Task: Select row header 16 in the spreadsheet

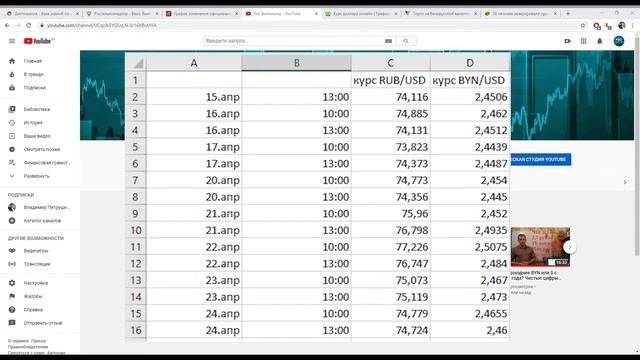Action: (136, 330)
